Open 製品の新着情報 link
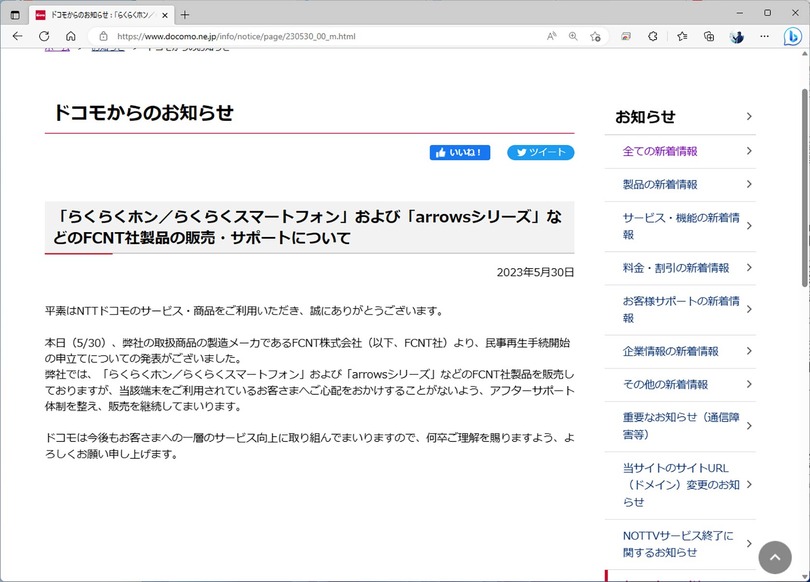Viewport: 810px width, 582px height. (660, 184)
